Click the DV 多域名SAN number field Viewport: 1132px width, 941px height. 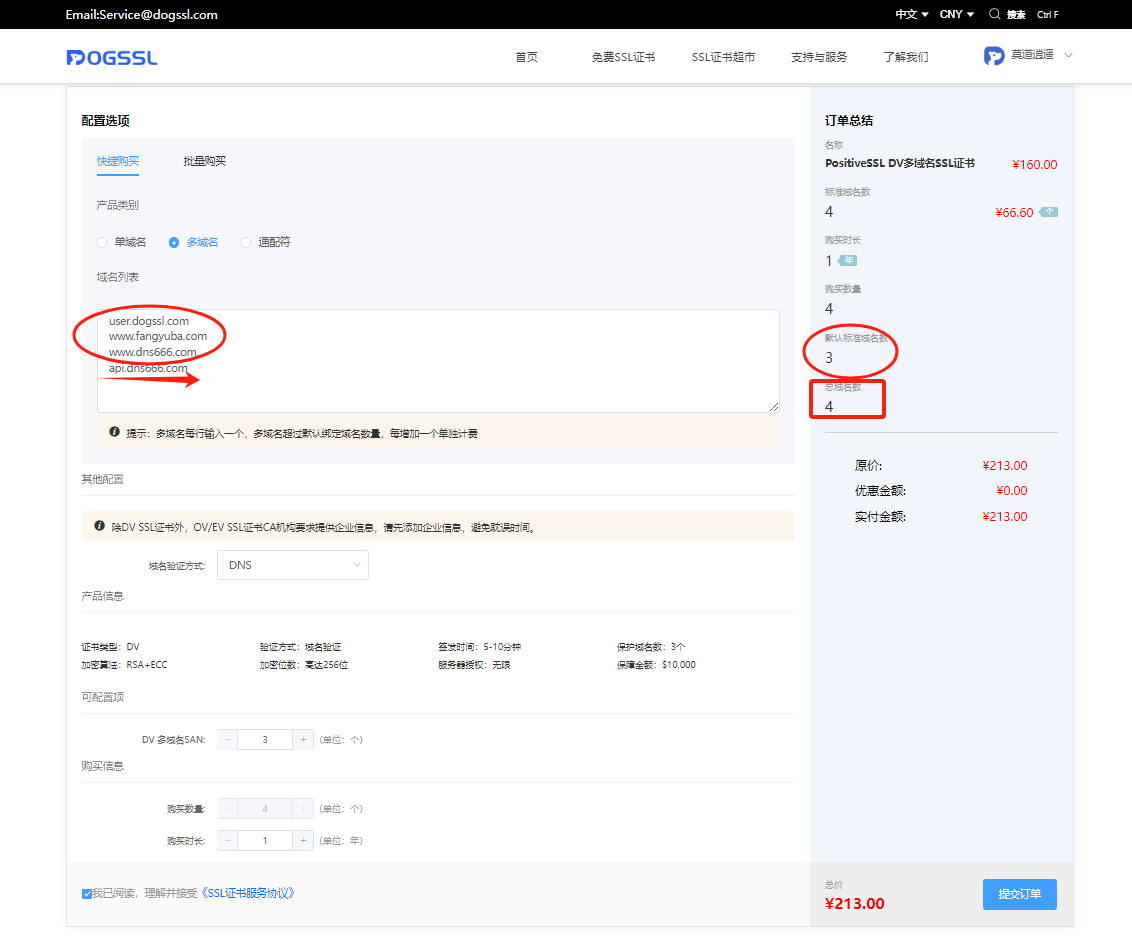coord(265,740)
